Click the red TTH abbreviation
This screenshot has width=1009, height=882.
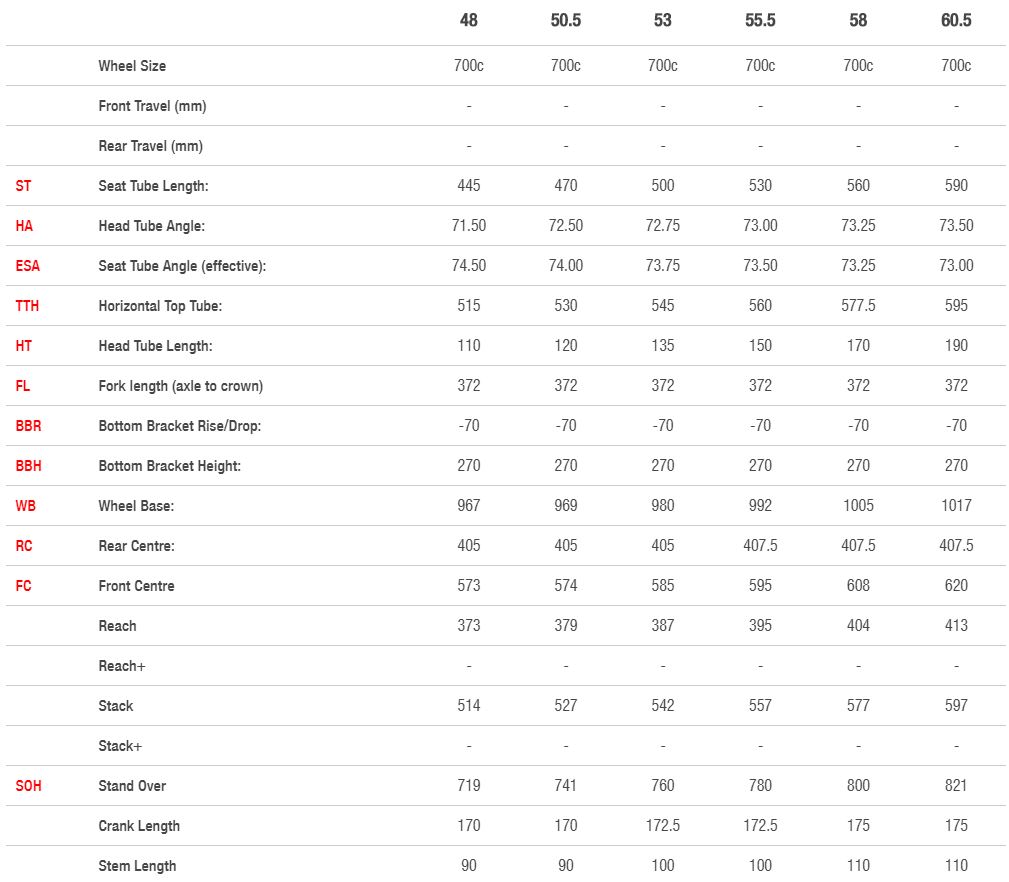coord(27,306)
